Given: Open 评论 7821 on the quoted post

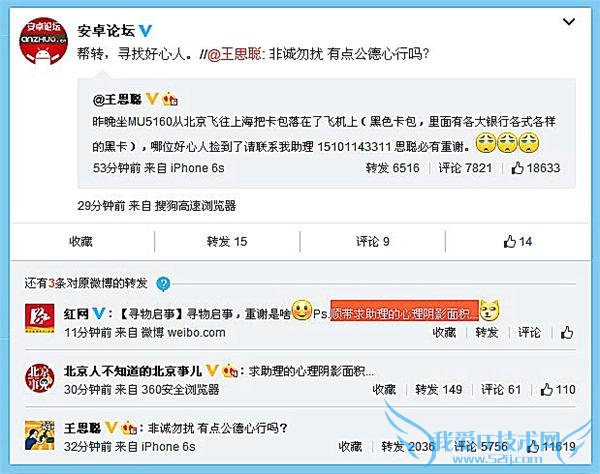Looking at the screenshot, I should click(465, 168).
